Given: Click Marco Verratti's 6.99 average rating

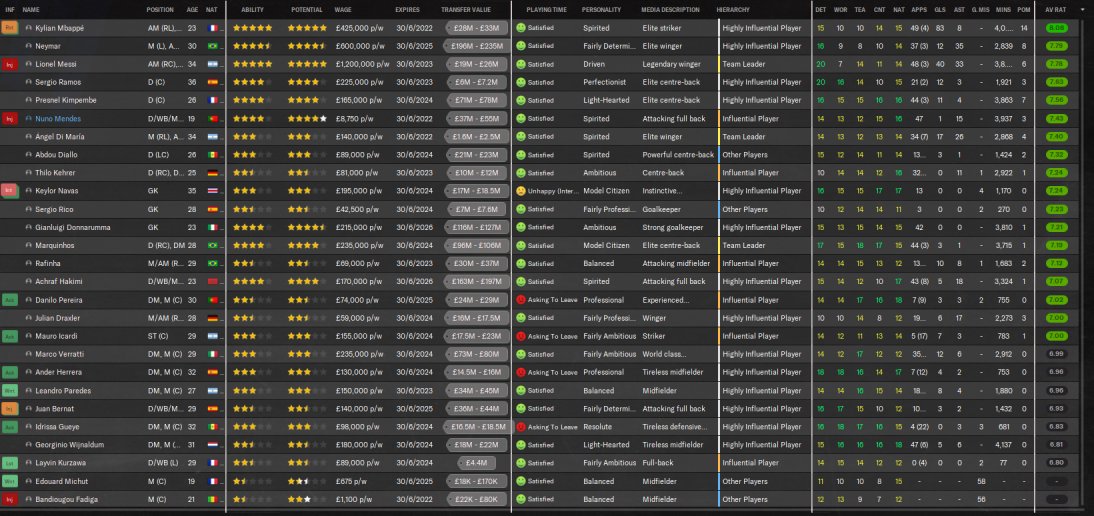Looking at the screenshot, I should (1056, 354).
